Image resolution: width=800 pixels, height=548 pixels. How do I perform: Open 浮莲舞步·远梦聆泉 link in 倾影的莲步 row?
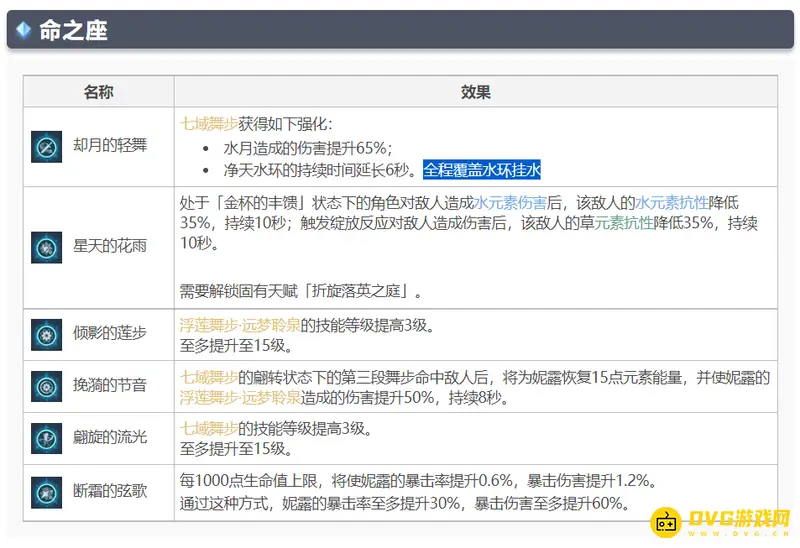click(244, 325)
